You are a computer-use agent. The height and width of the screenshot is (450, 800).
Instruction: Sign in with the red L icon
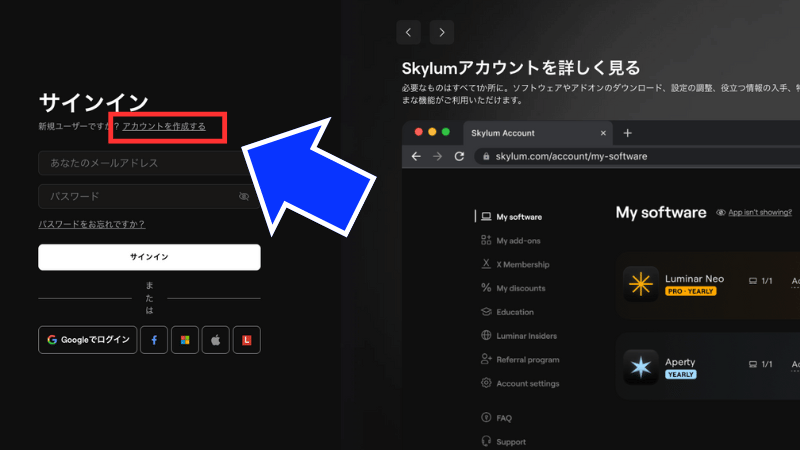(x=247, y=340)
